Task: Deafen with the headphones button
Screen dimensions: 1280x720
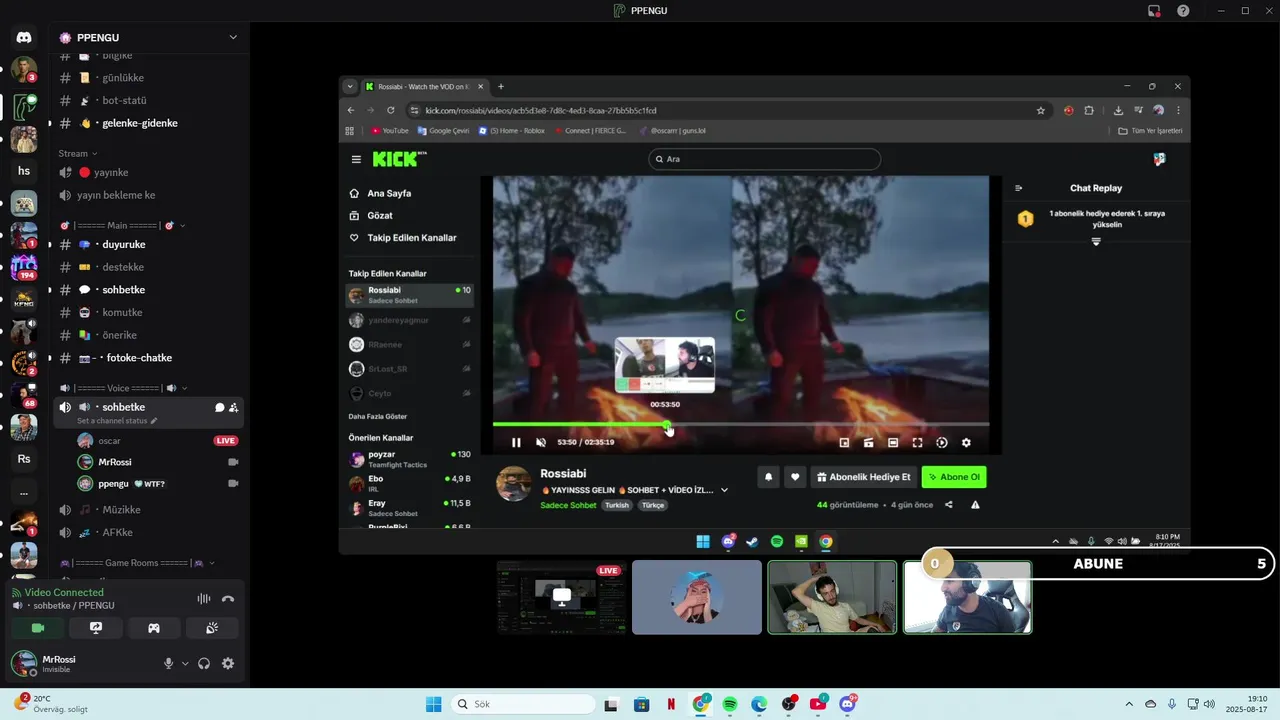Action: point(204,663)
